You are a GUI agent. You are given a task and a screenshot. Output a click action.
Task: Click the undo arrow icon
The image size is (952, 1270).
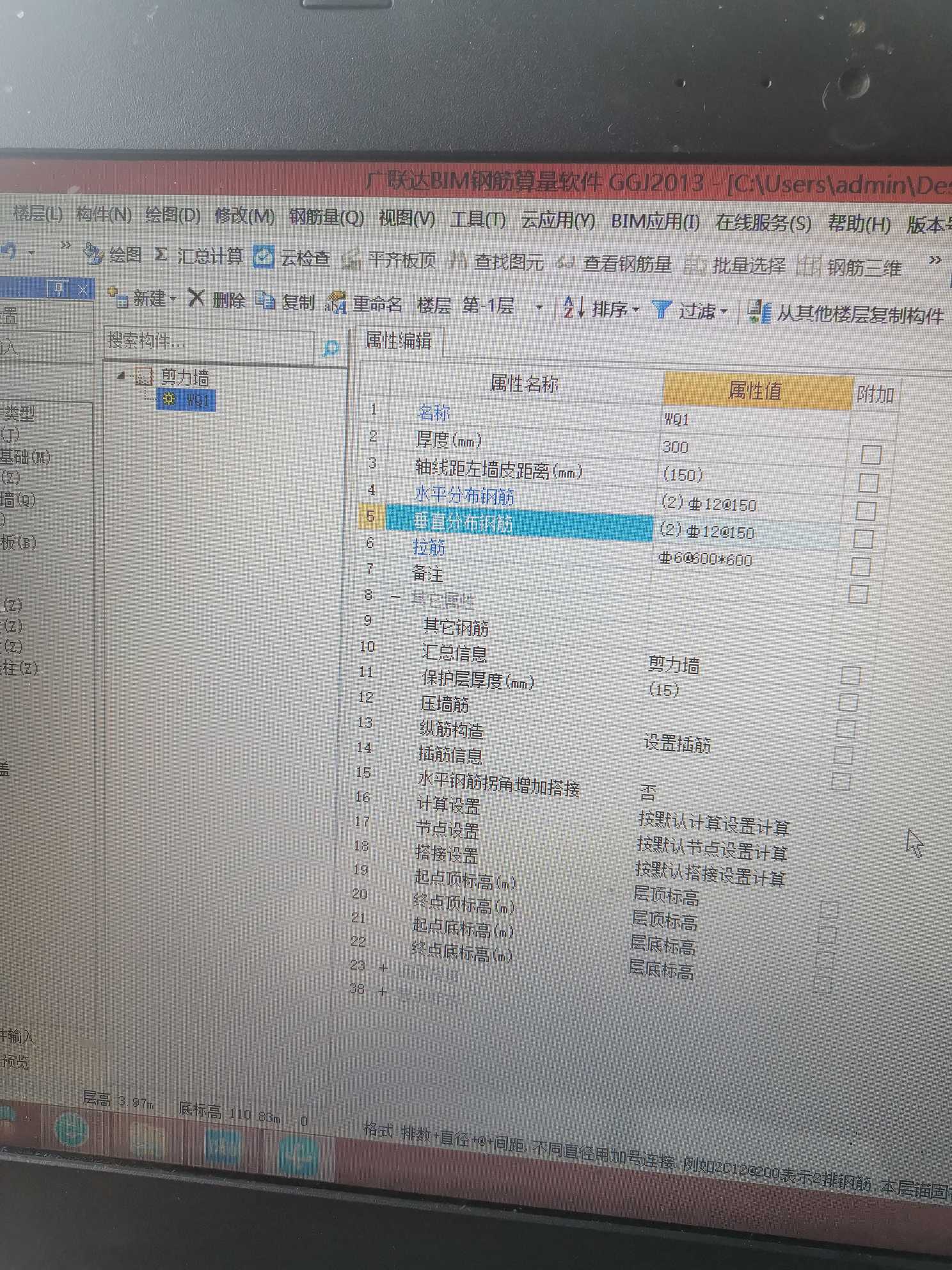click(x=9, y=250)
